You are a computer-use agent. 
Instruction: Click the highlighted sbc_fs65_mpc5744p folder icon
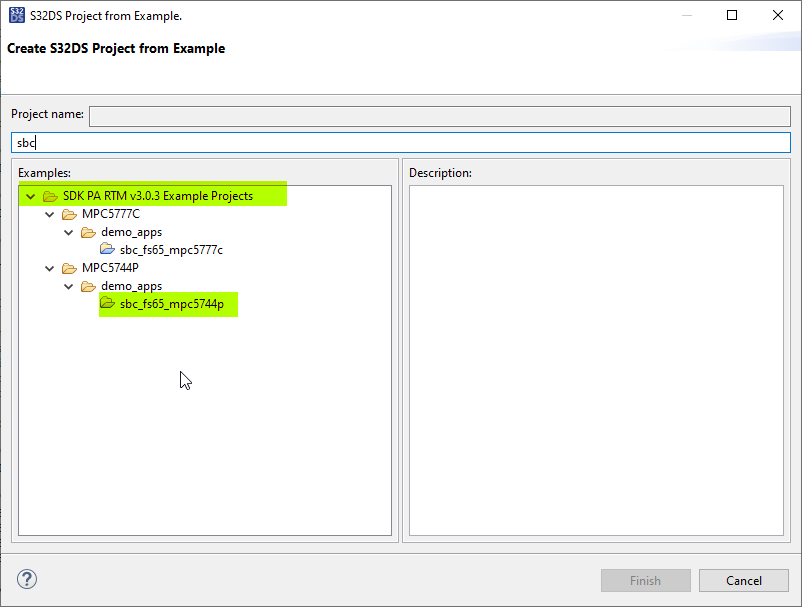(x=107, y=304)
